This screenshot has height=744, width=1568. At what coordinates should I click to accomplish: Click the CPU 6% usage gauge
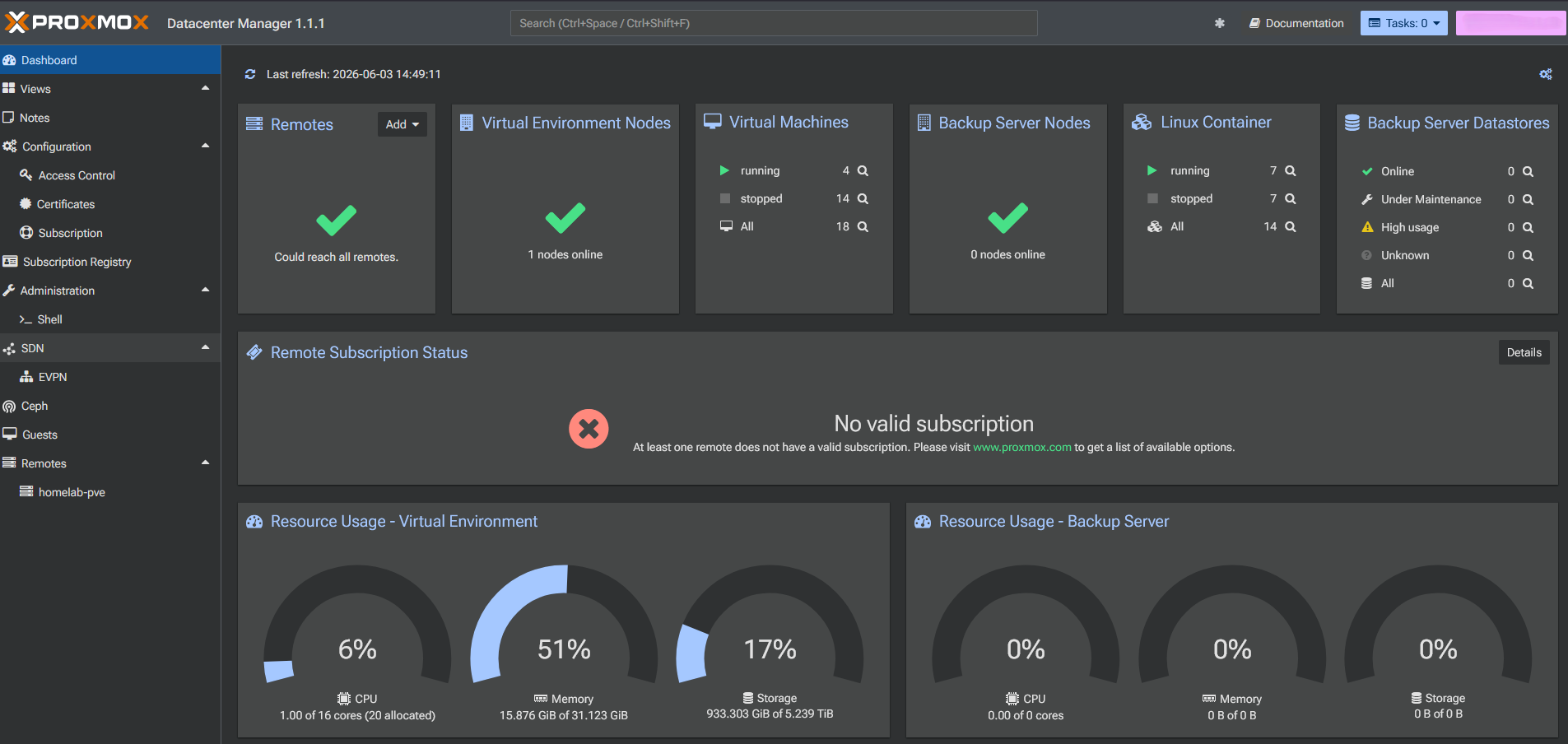(x=357, y=625)
